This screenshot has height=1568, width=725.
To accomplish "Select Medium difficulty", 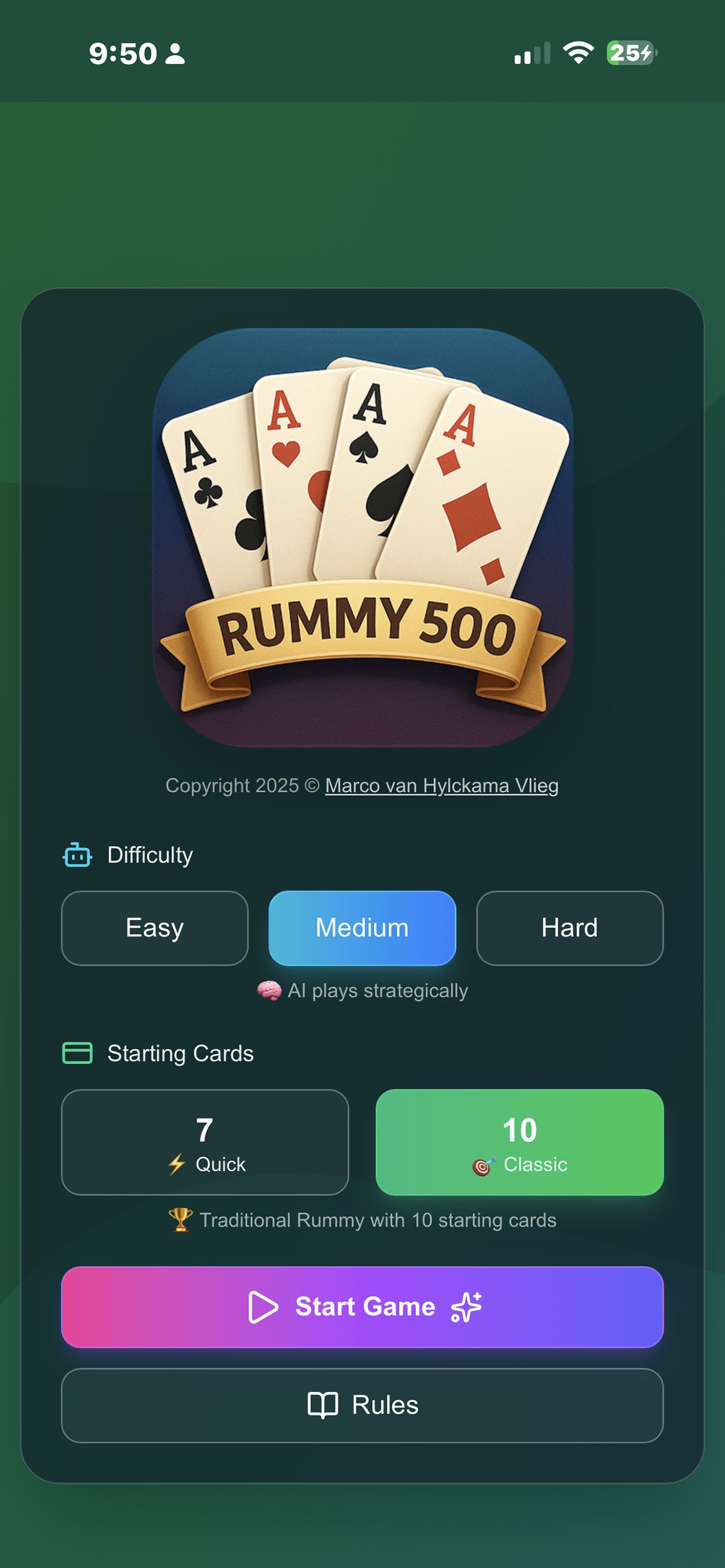I will [362, 928].
